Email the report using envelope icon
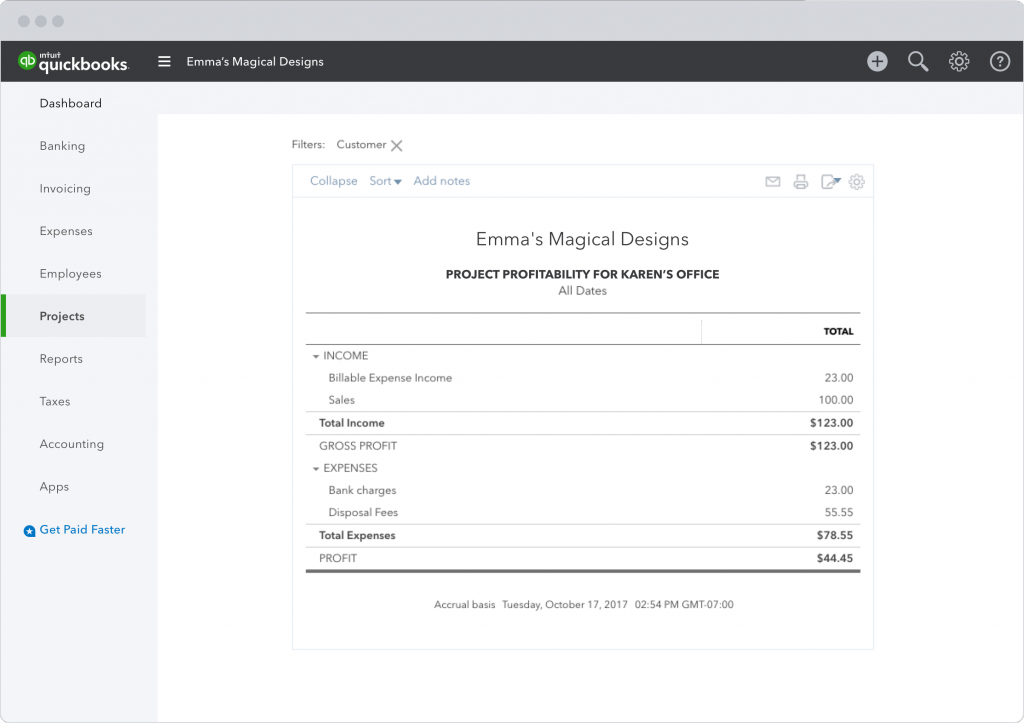 click(773, 182)
